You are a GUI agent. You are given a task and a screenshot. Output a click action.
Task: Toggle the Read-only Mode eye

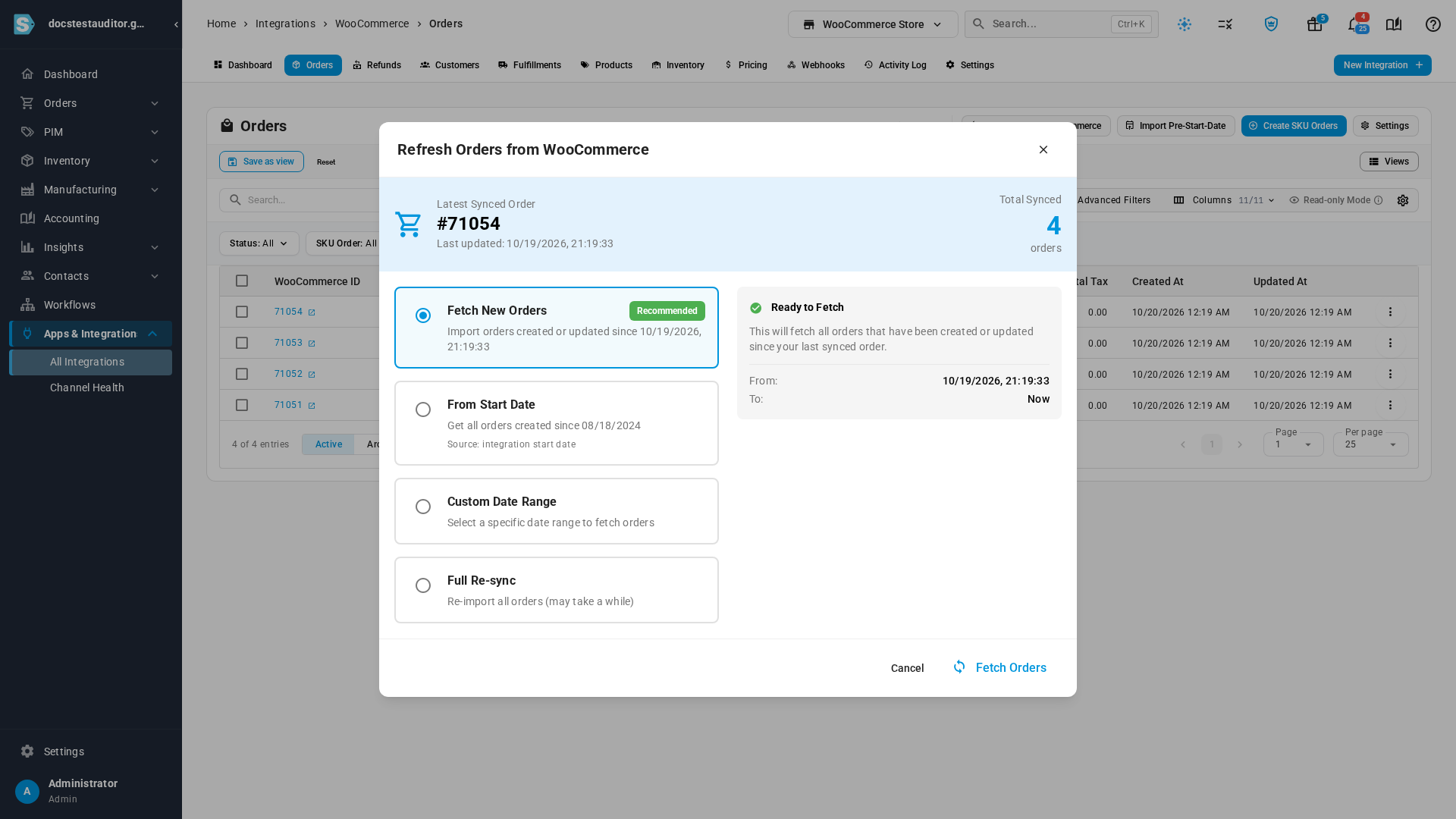coord(1294,200)
